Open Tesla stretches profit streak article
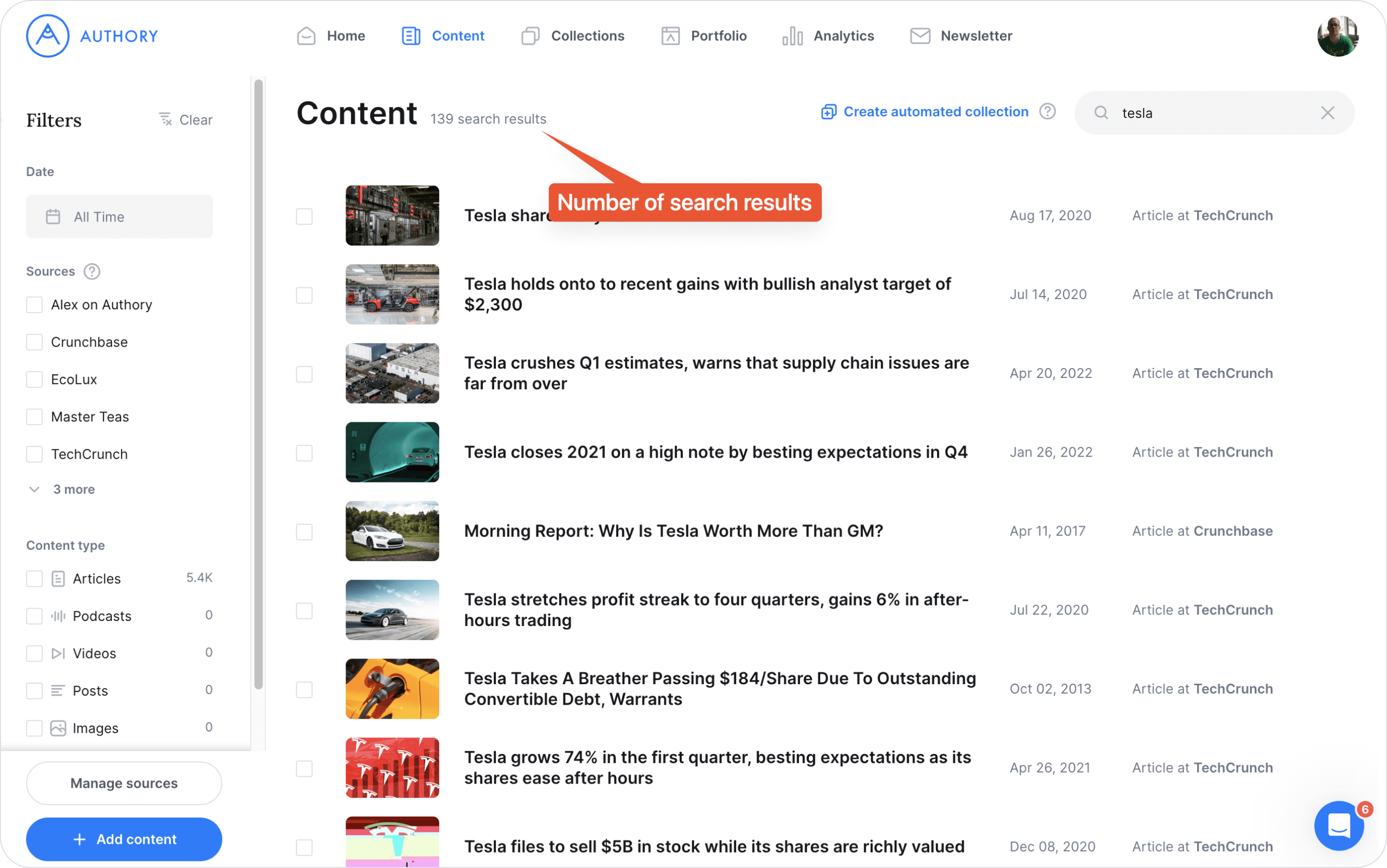1387x868 pixels. (x=717, y=610)
